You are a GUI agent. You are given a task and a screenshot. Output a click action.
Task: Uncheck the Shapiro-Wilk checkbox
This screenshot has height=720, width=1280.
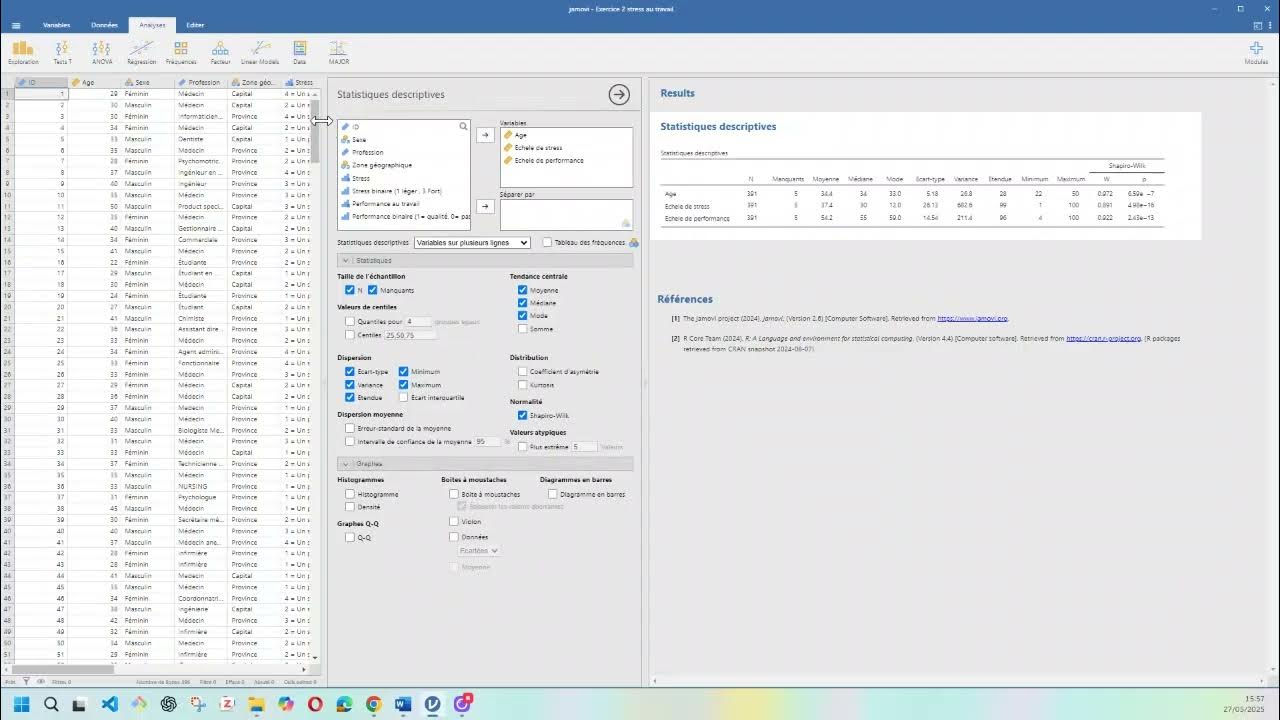523,415
